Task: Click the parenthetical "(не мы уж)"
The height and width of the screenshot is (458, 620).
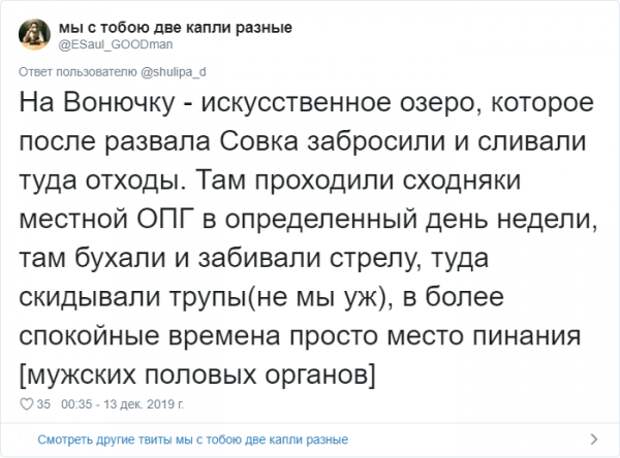Action: pos(318,297)
